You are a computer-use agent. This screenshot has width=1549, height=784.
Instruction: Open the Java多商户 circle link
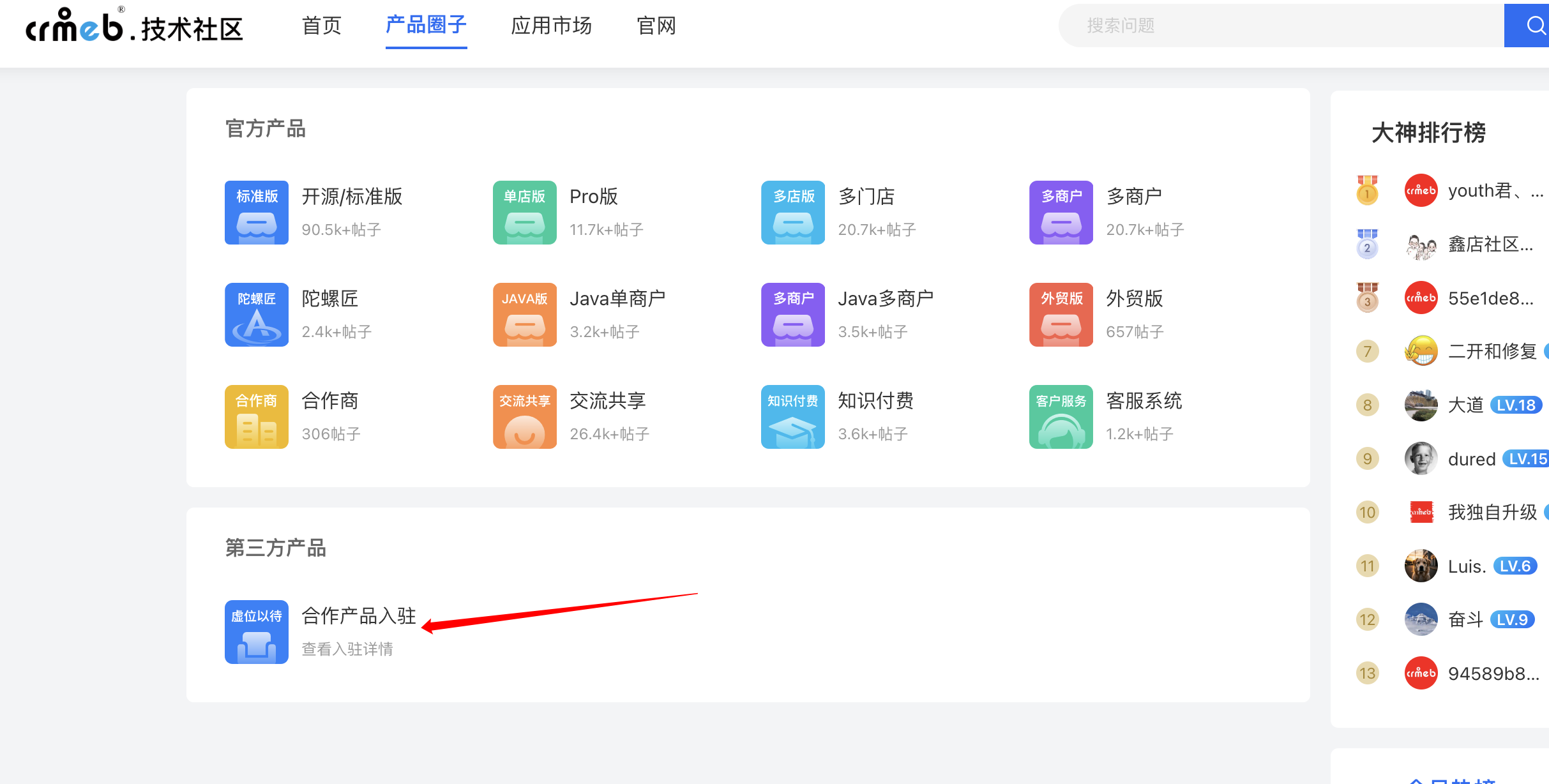tap(886, 299)
